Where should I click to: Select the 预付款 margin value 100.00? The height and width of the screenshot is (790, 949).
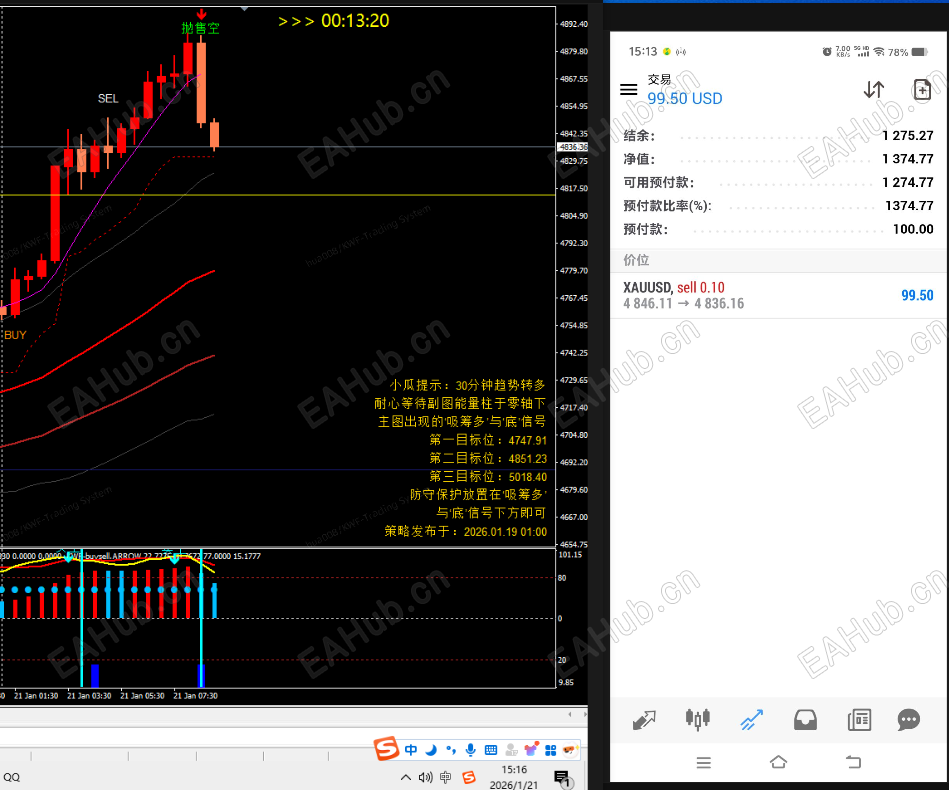click(x=913, y=229)
